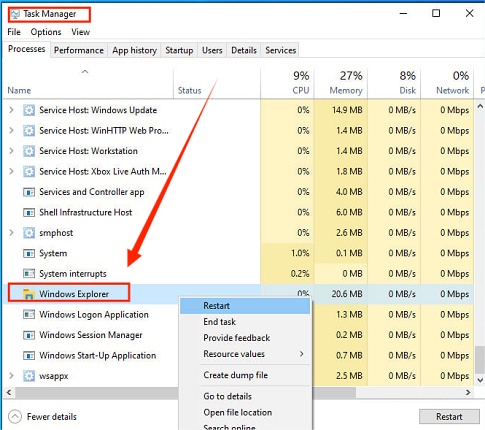Switch to the Startup tab
Viewport: 485px width, 430px height.
click(x=179, y=50)
